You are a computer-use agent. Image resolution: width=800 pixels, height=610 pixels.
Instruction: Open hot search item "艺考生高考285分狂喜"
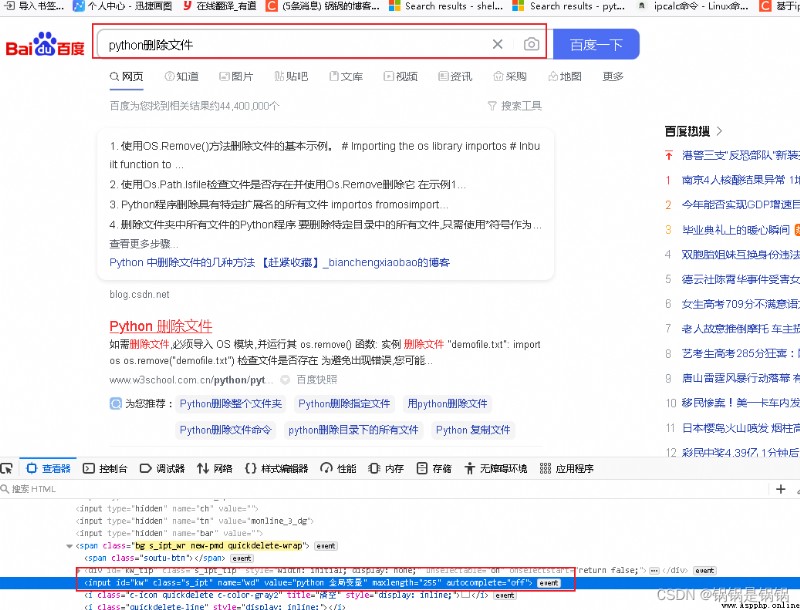coord(739,353)
